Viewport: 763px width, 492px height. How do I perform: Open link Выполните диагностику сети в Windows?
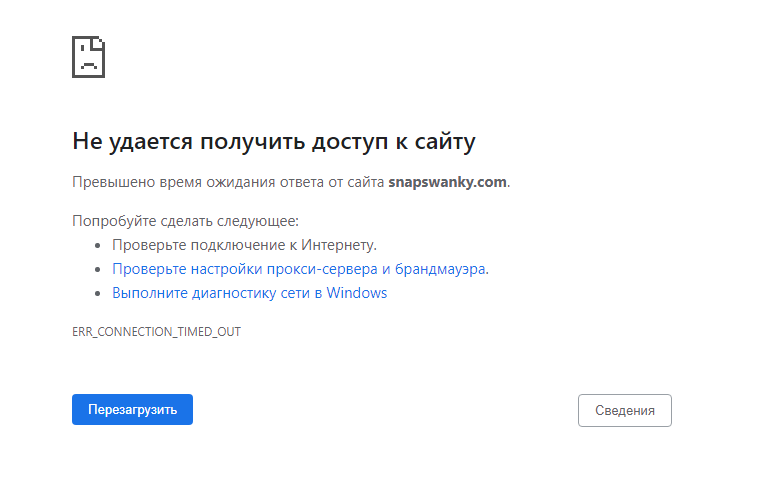click(250, 293)
